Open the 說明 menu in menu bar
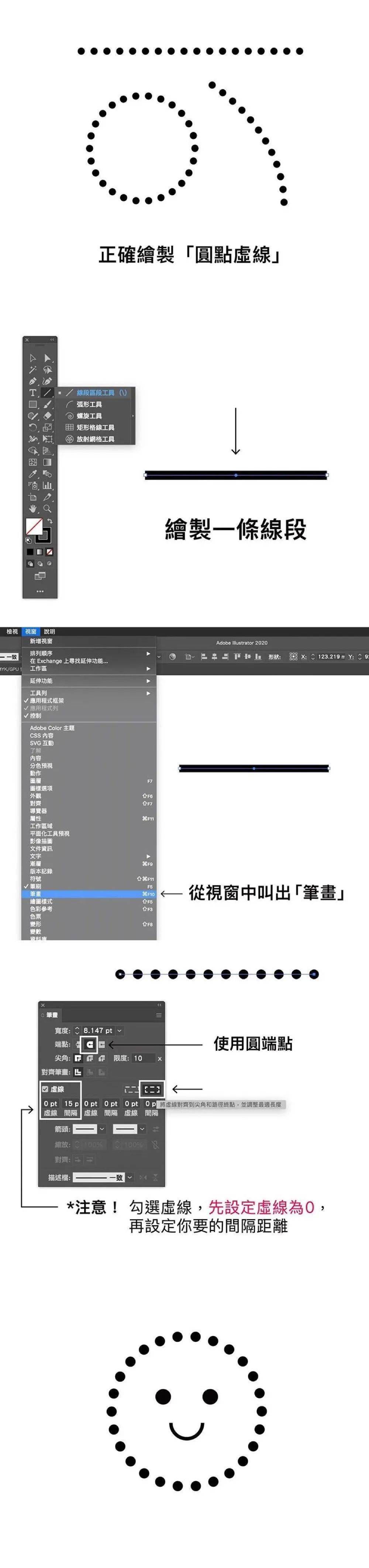 coord(49,631)
